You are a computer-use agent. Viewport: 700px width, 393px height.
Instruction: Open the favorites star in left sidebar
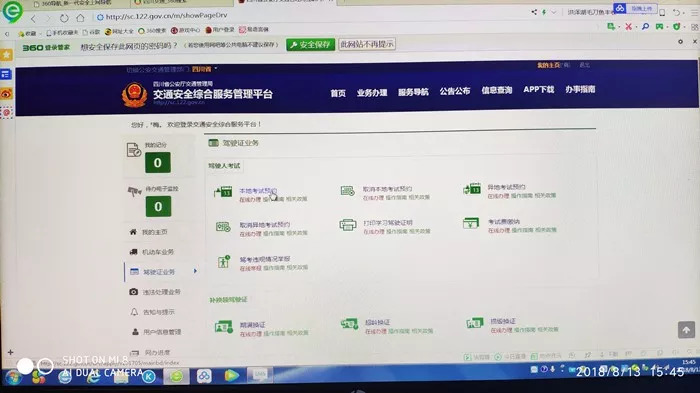coord(6,54)
